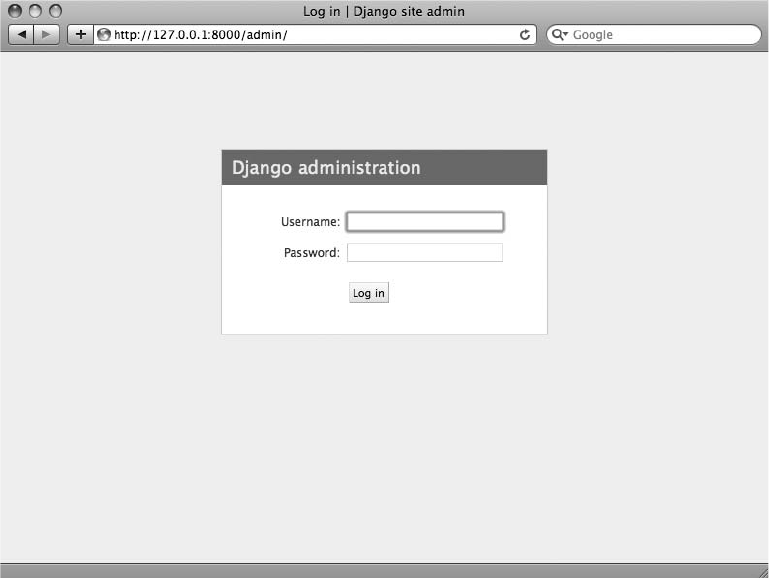Click the address bar URL field
This screenshot has height=578, width=769.
314,35
